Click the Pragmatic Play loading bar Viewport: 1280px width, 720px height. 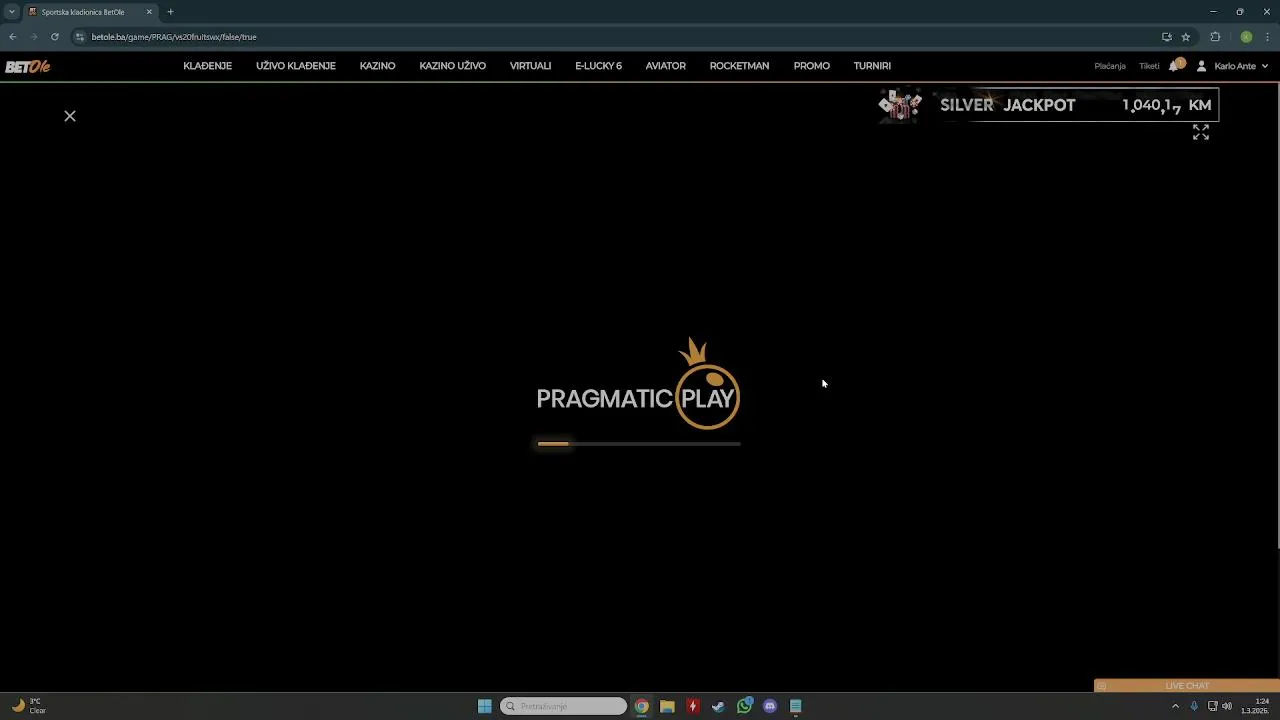(x=639, y=444)
